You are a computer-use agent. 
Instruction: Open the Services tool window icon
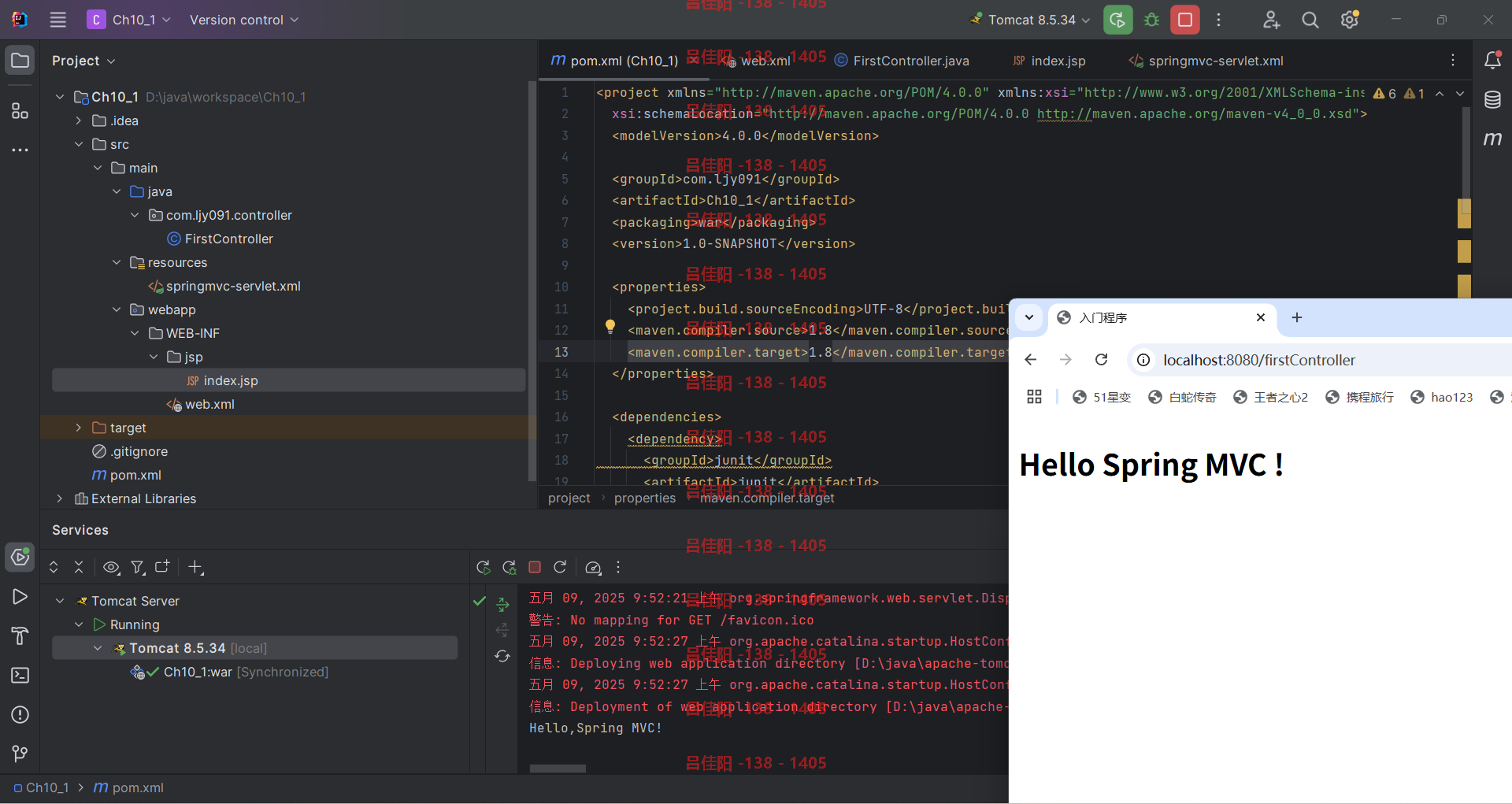point(20,557)
